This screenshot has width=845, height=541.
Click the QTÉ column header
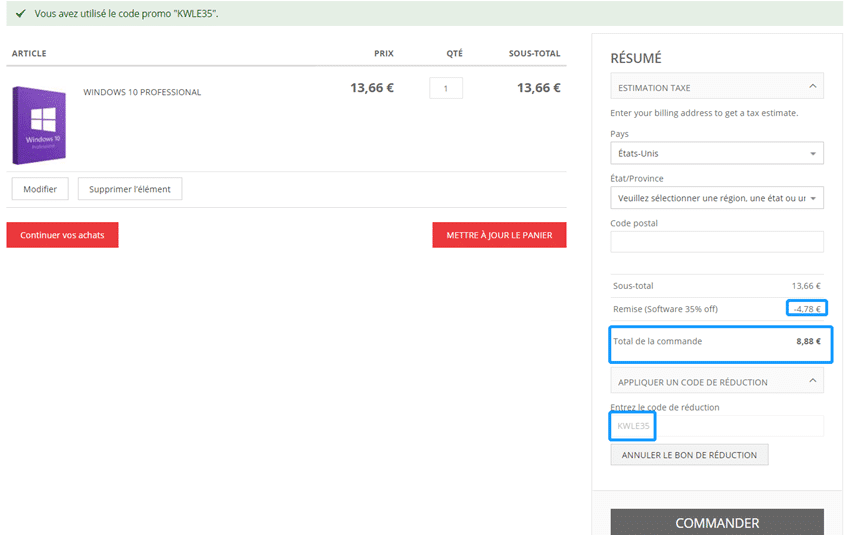(x=454, y=53)
